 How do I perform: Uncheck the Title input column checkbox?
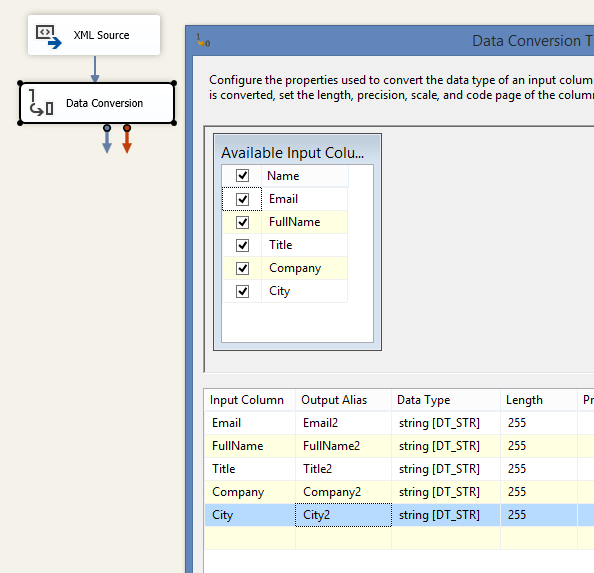click(242, 245)
